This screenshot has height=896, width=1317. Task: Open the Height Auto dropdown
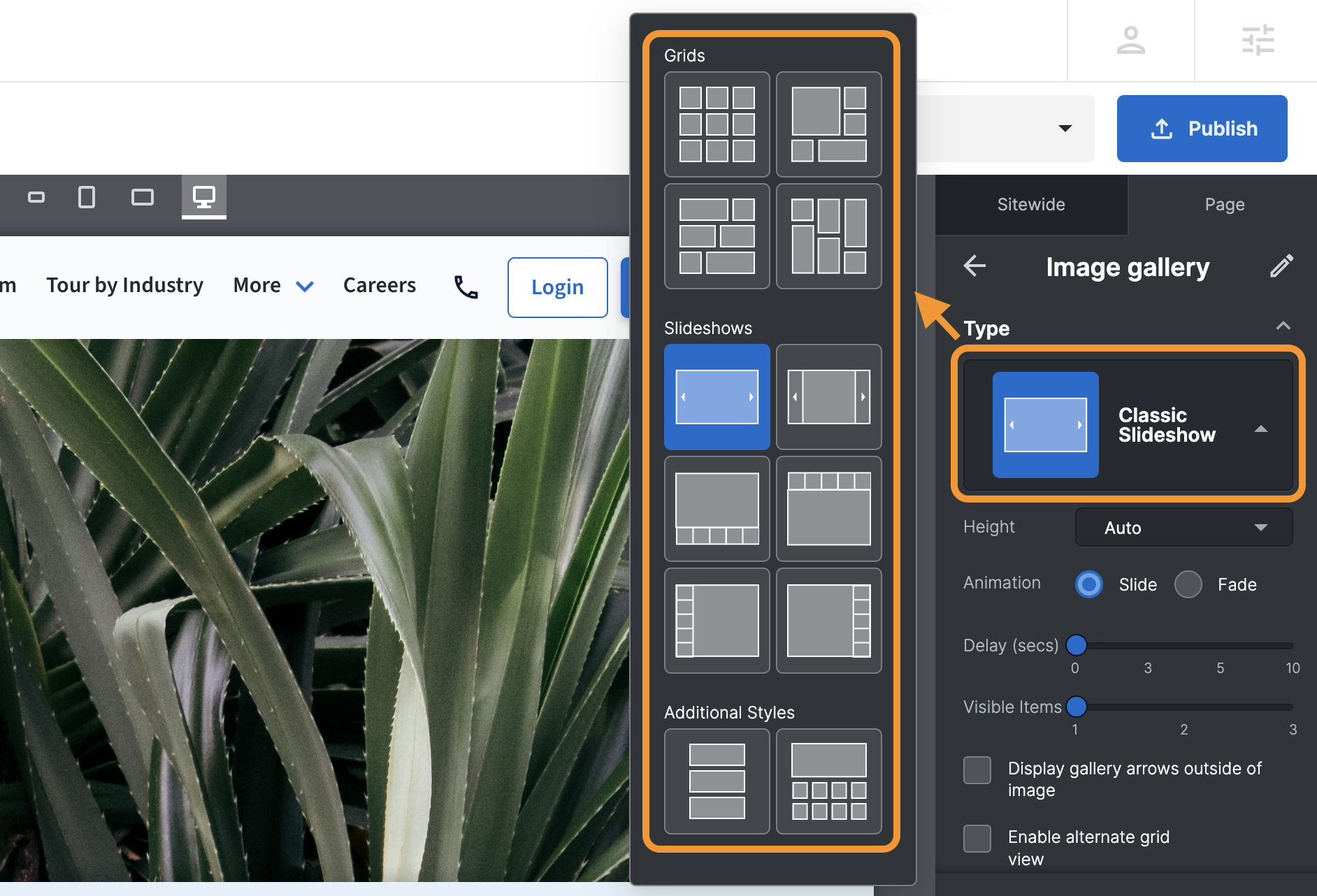(1183, 528)
